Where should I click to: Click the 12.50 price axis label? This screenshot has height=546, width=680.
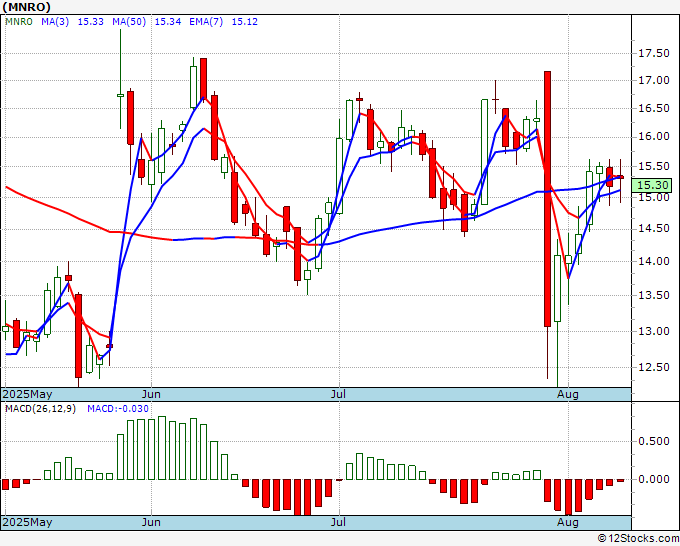tap(654, 367)
